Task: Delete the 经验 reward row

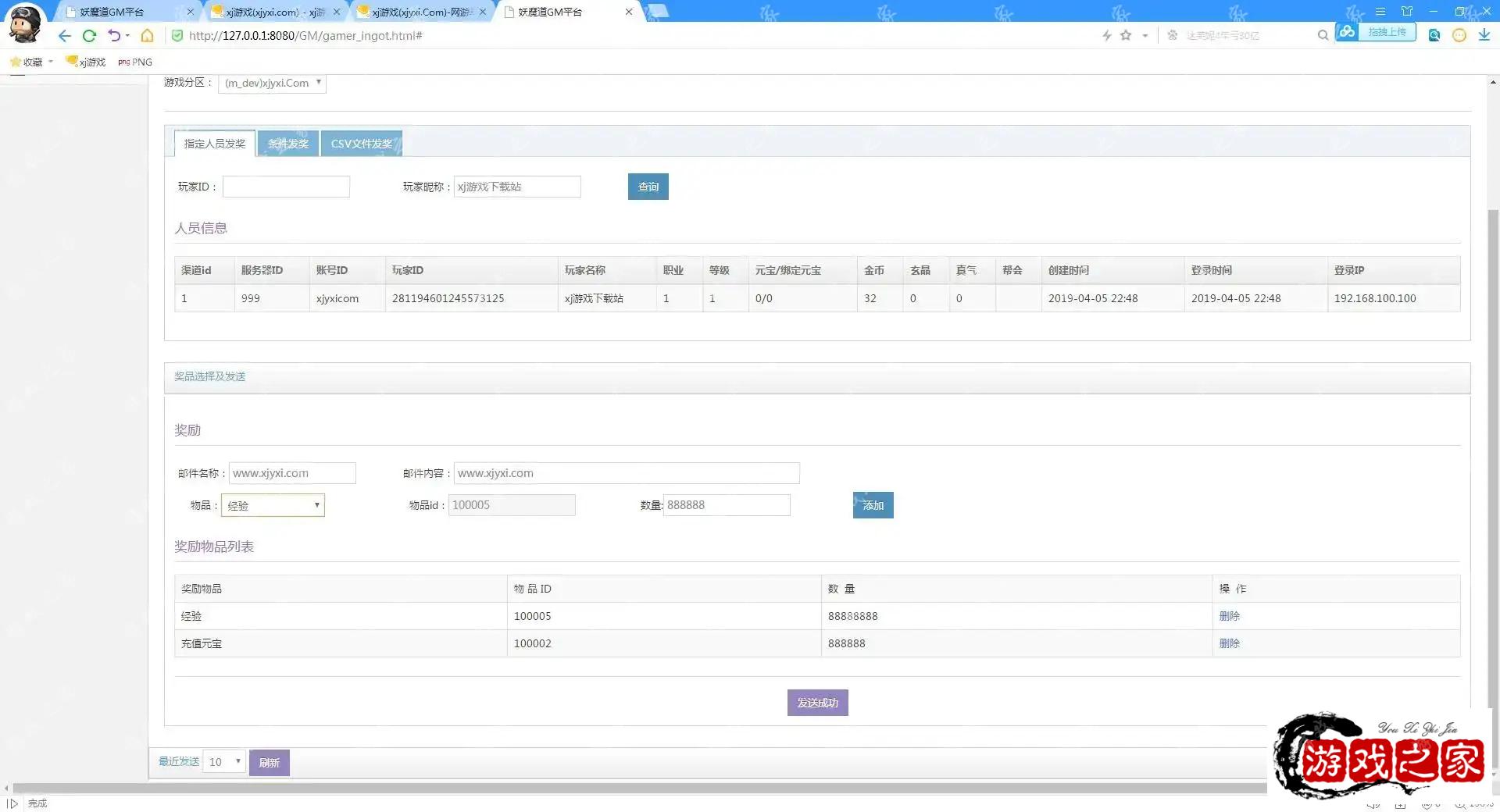Action: point(1229,616)
